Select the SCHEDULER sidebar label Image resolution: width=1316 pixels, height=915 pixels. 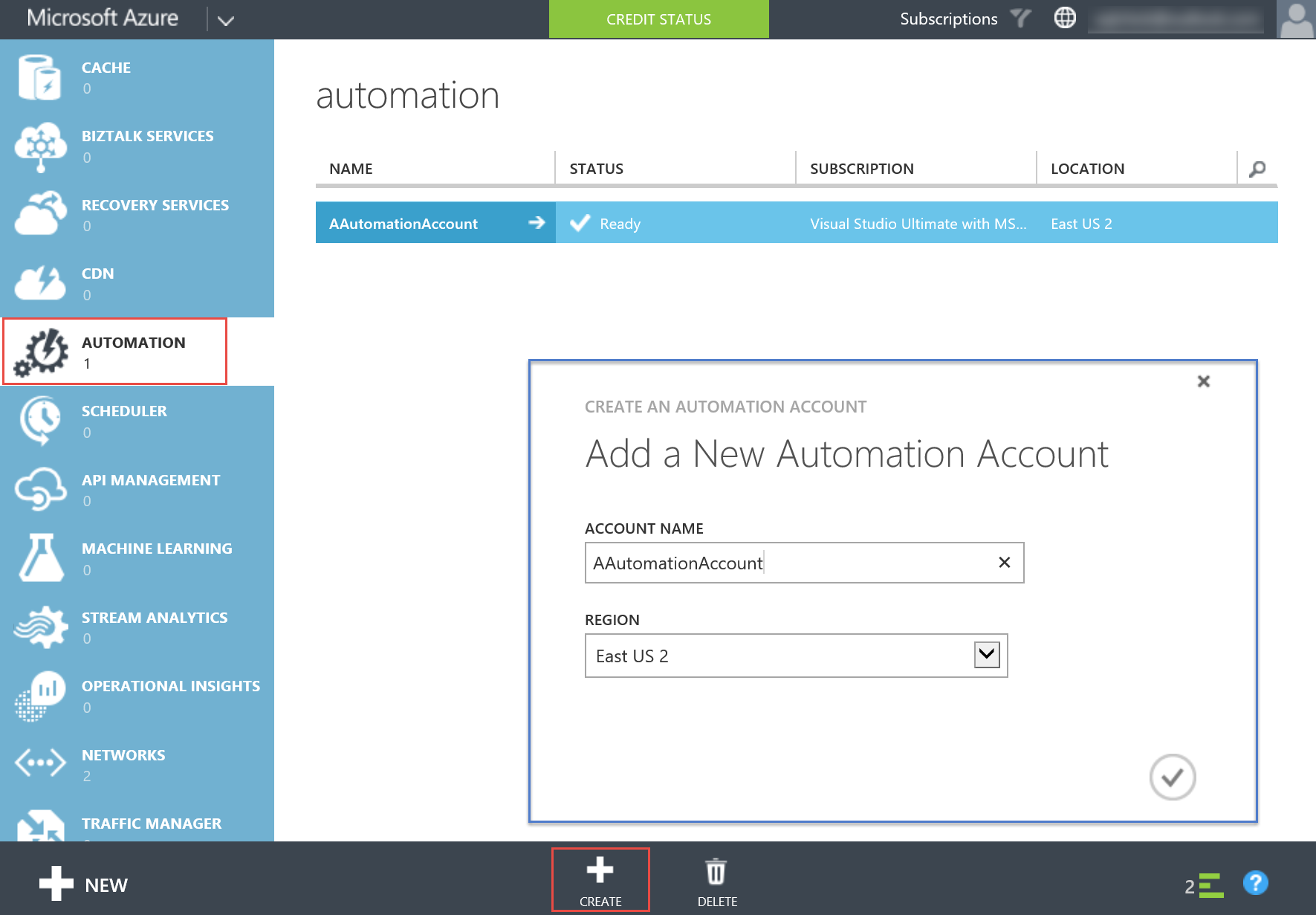[x=124, y=411]
